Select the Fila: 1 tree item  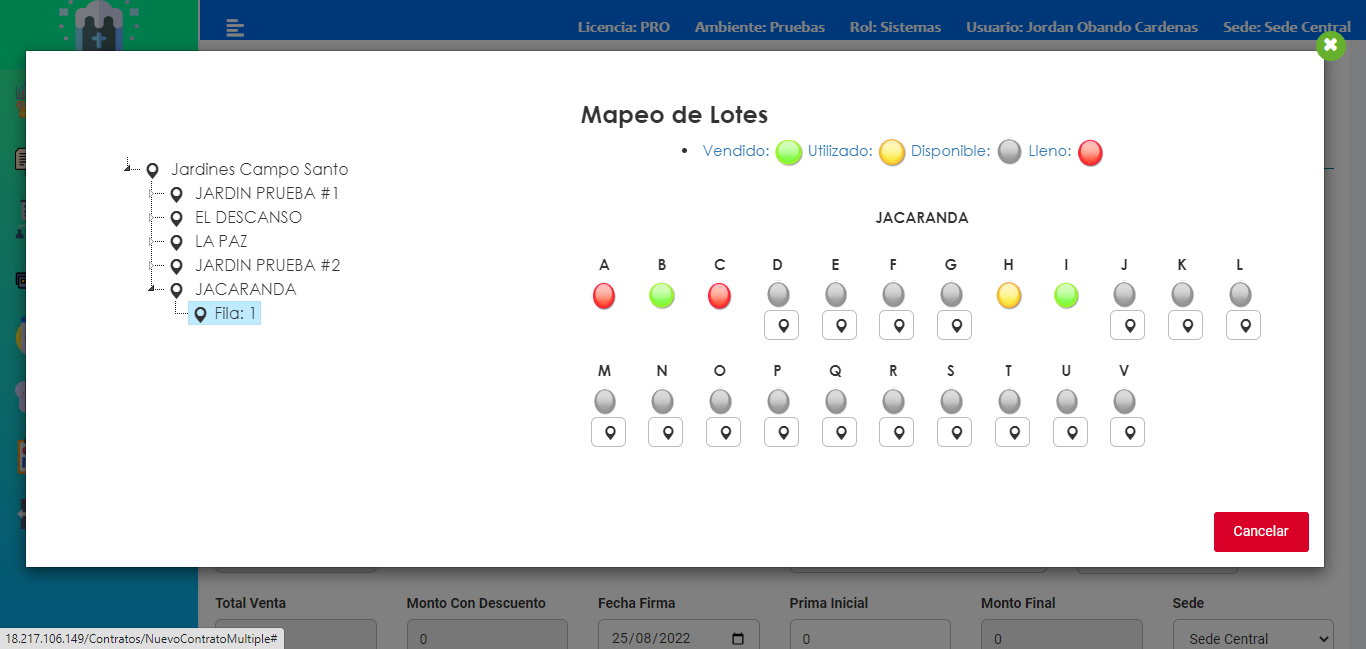[235, 314]
